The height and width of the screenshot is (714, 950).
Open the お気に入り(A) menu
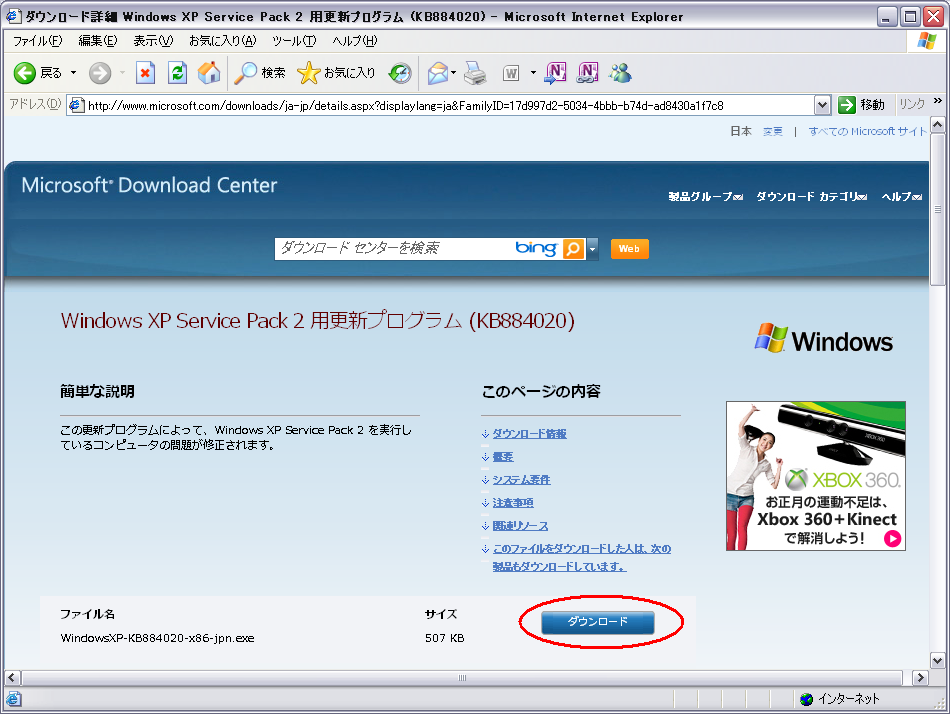pos(222,41)
